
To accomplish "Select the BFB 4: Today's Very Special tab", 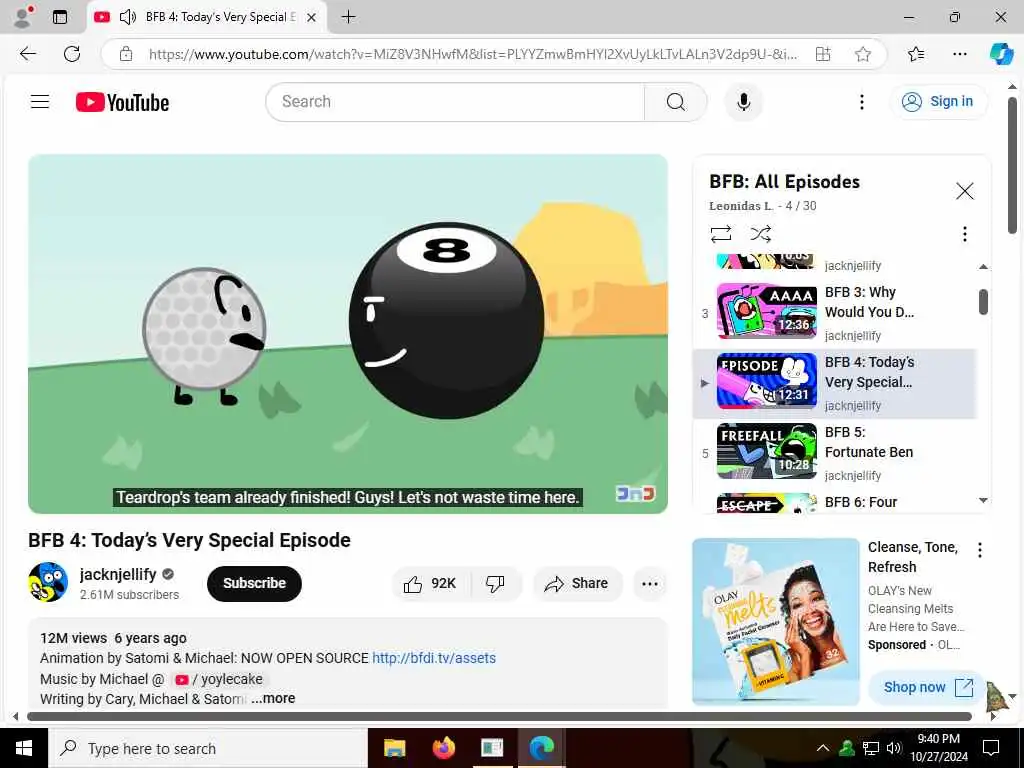I will coord(206,17).
